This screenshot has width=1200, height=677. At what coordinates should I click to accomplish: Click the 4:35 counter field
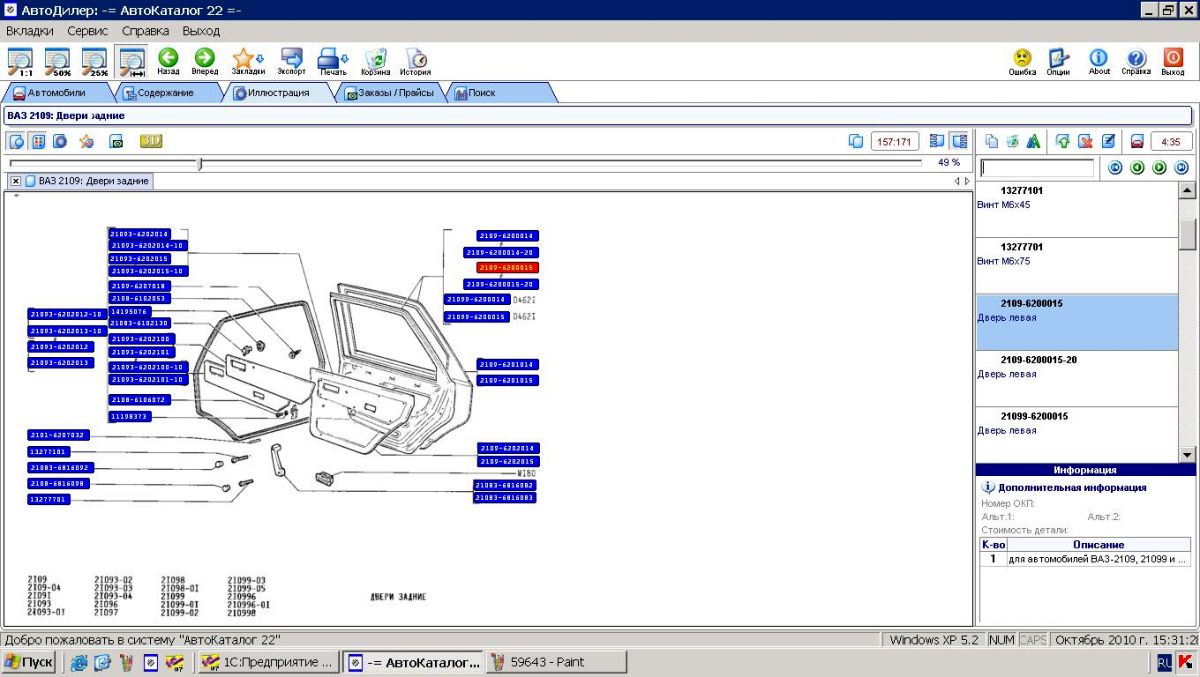coord(1172,142)
